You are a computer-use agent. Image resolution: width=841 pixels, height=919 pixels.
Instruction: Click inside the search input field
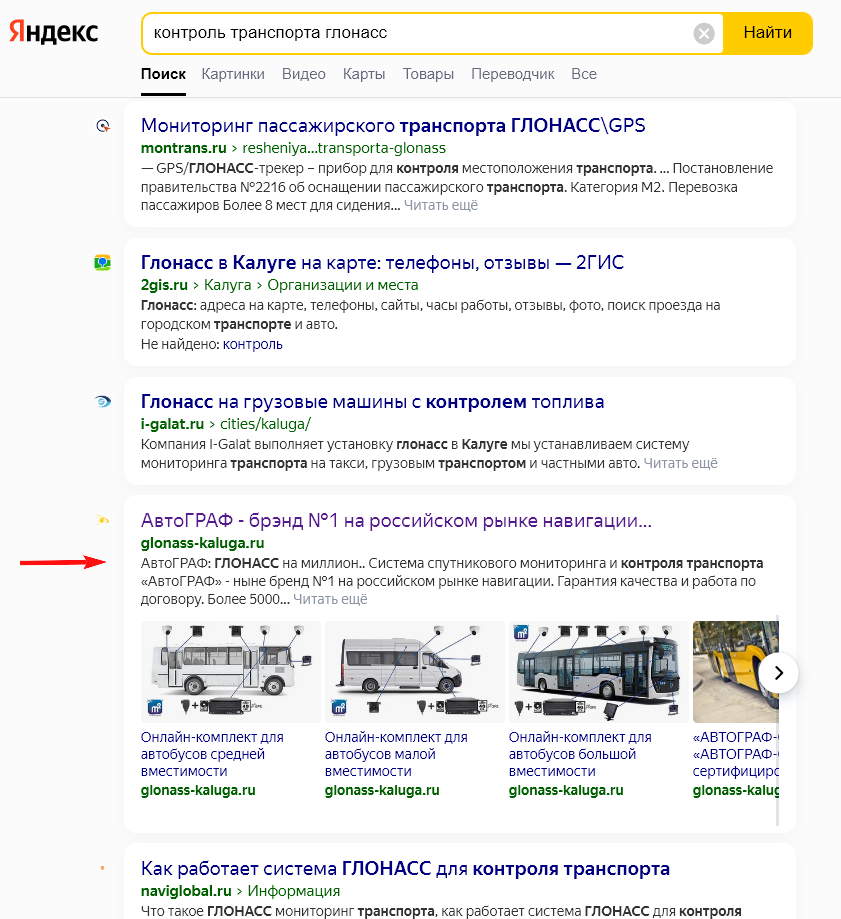click(x=400, y=32)
